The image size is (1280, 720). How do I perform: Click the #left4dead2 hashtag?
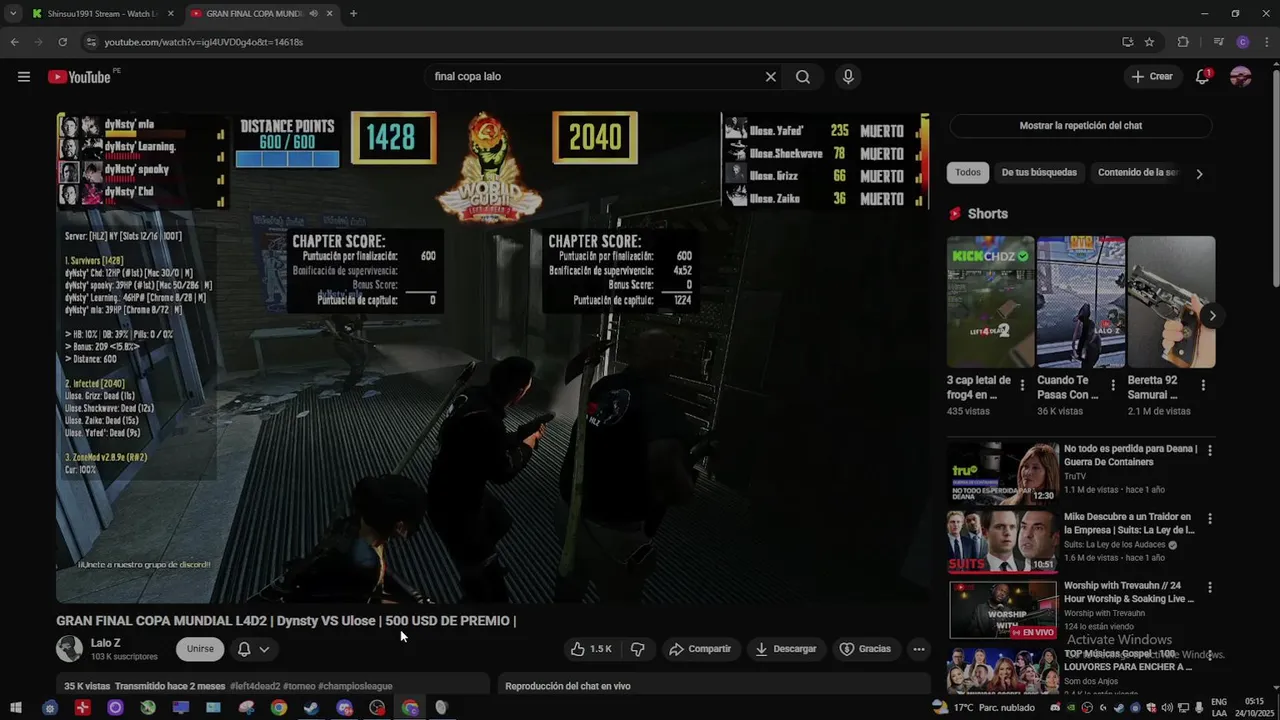coord(254,686)
